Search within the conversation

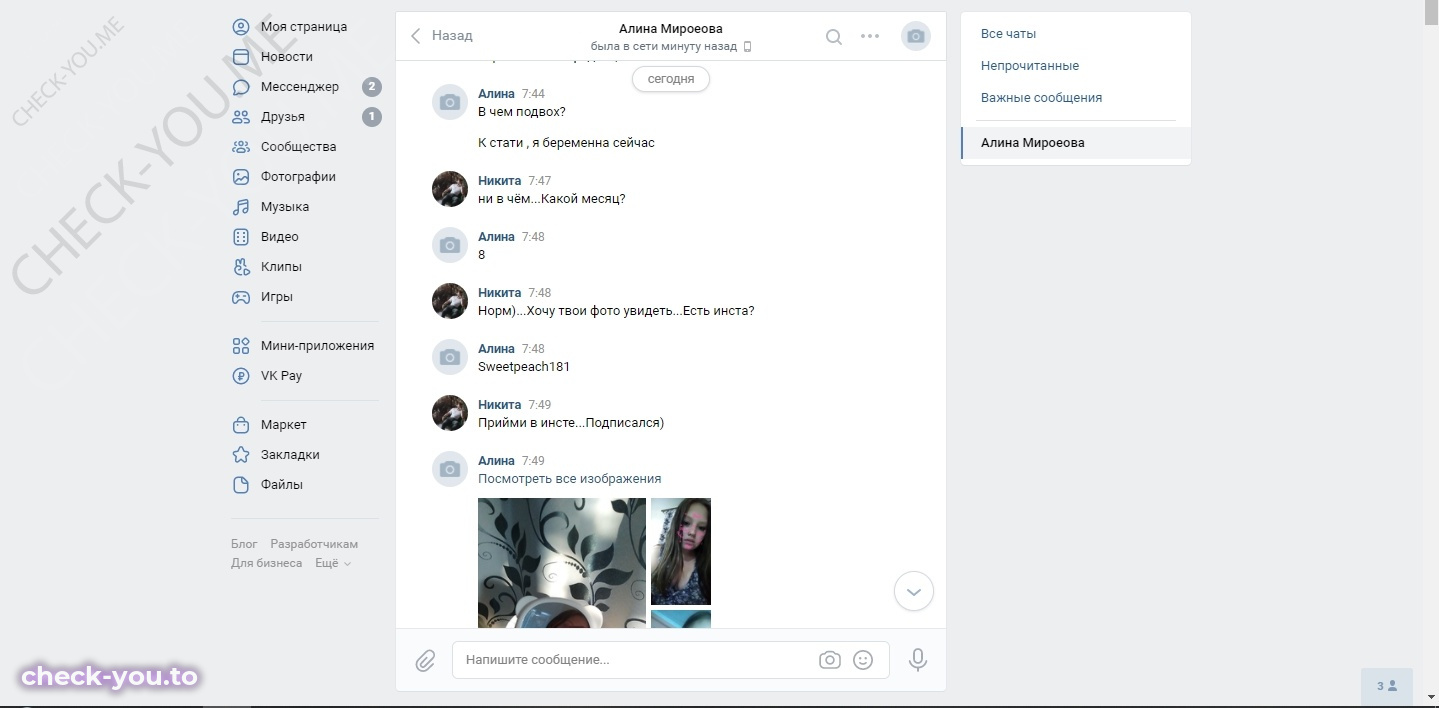point(834,37)
